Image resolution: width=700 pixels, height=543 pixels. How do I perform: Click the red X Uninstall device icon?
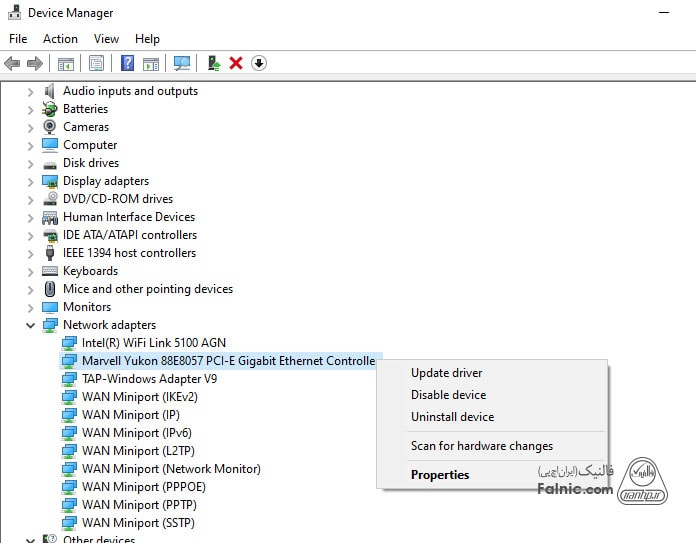tap(236, 63)
